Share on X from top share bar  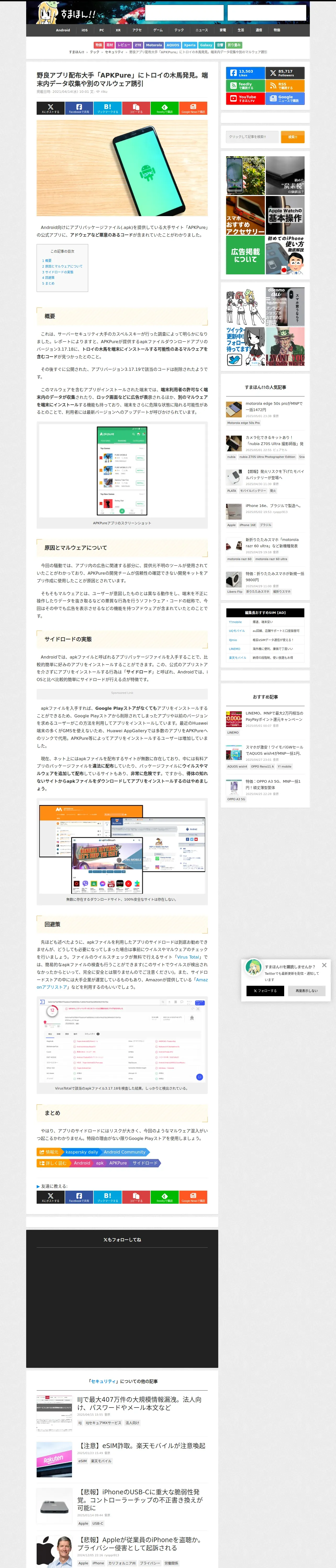50,109
